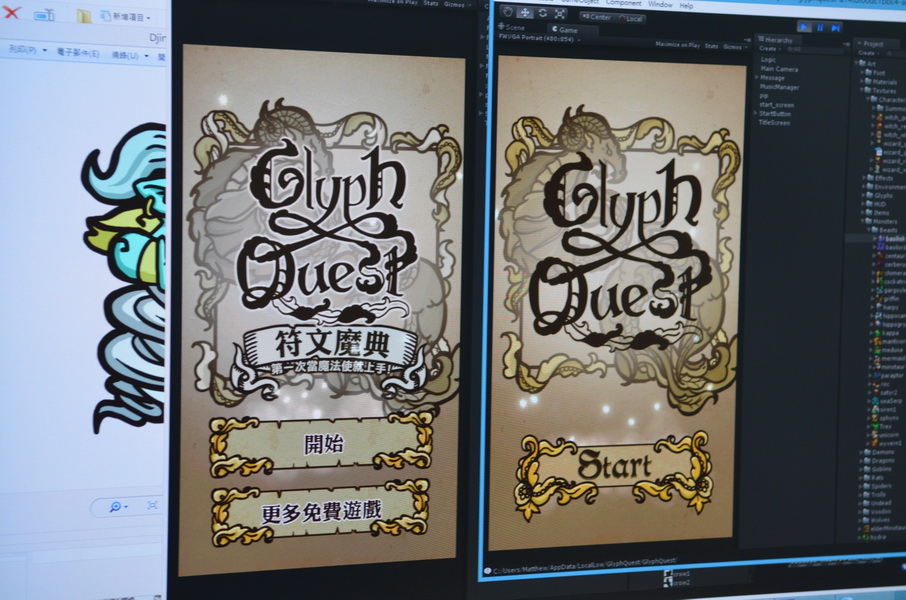The image size is (906, 600).
Task: Click the red X delete icon
Action: point(12,13)
